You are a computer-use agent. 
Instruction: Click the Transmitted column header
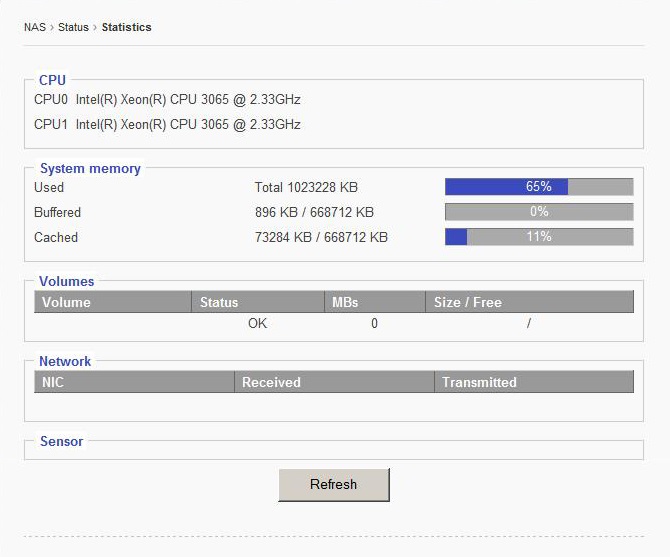[x=533, y=382]
